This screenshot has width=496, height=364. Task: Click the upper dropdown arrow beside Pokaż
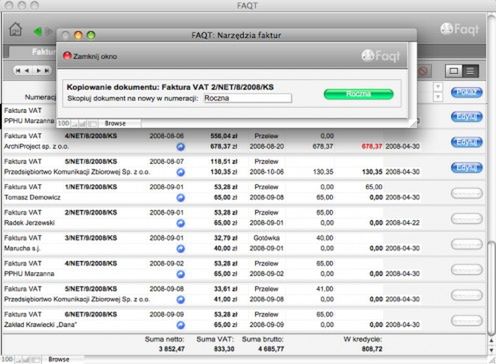tap(438, 87)
